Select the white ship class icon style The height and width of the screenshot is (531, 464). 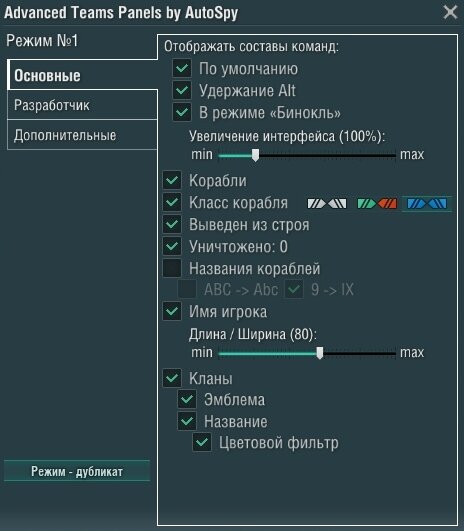point(327,204)
